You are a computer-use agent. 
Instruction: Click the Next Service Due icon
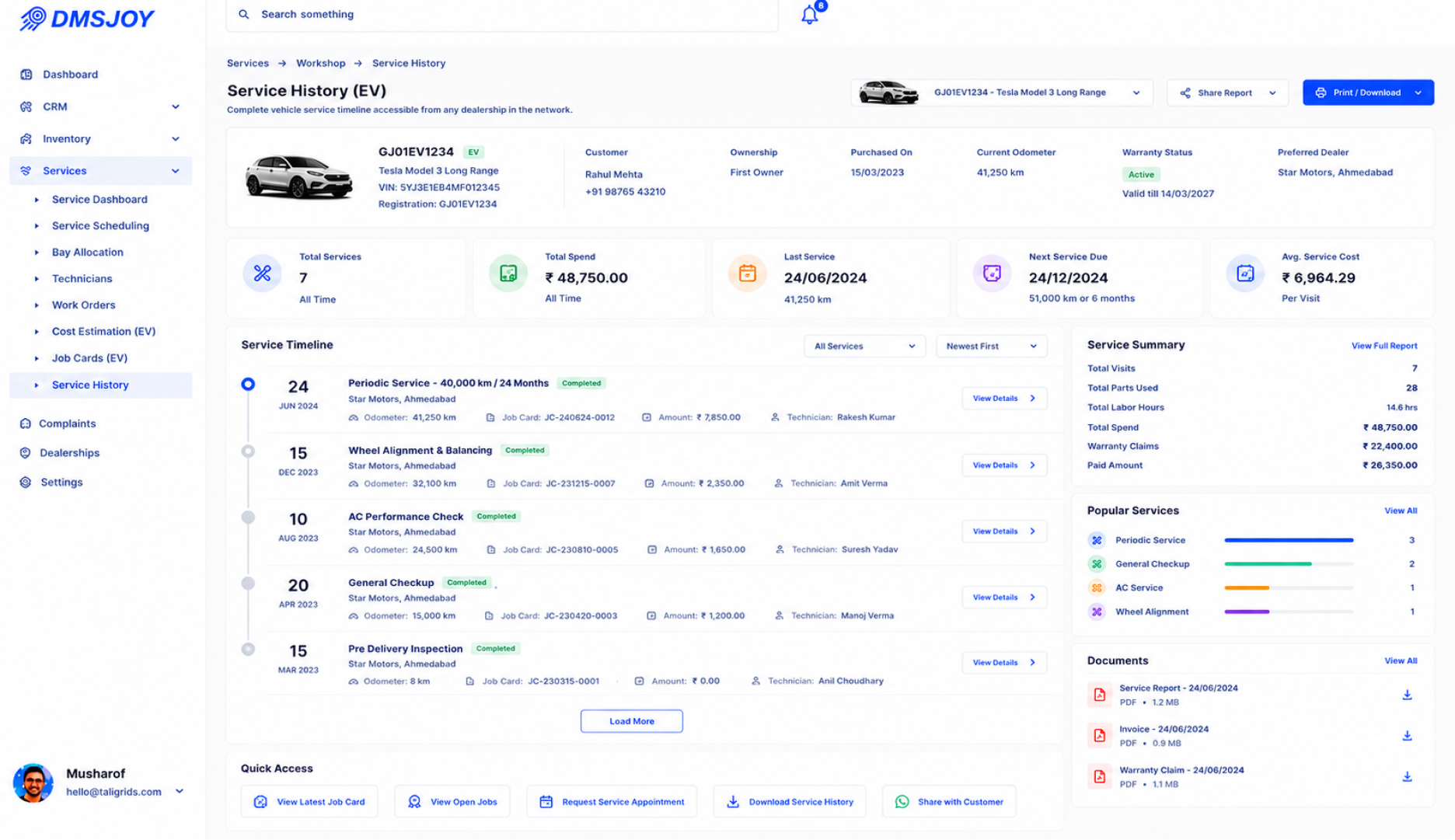tap(992, 274)
